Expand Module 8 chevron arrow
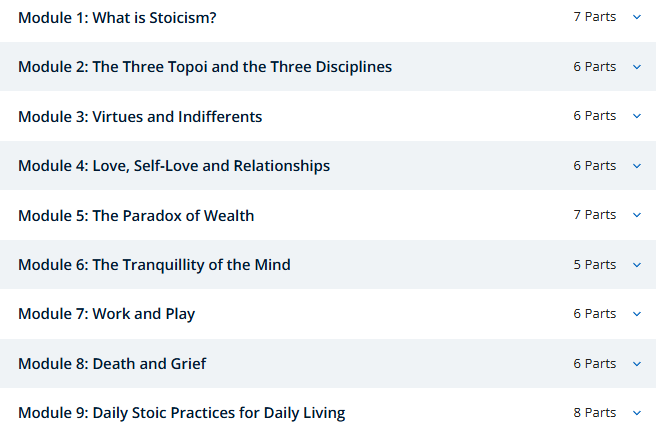Screen dimensions: 656x433 pos(637,364)
